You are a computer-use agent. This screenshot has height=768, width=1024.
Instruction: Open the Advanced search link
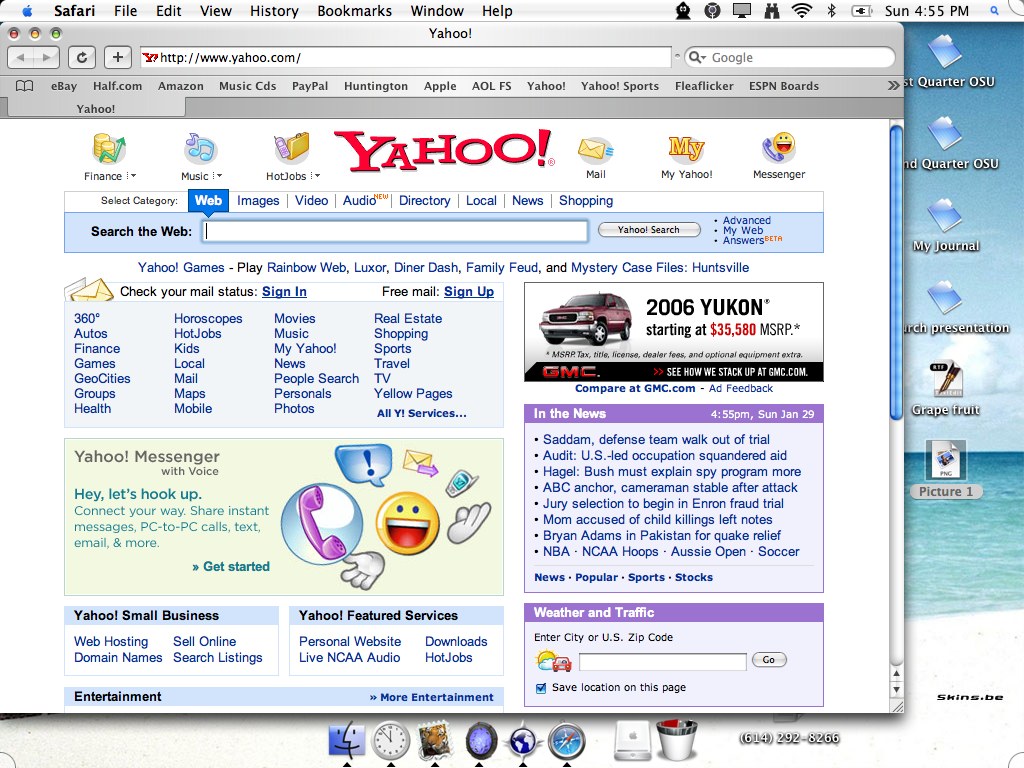[746, 221]
